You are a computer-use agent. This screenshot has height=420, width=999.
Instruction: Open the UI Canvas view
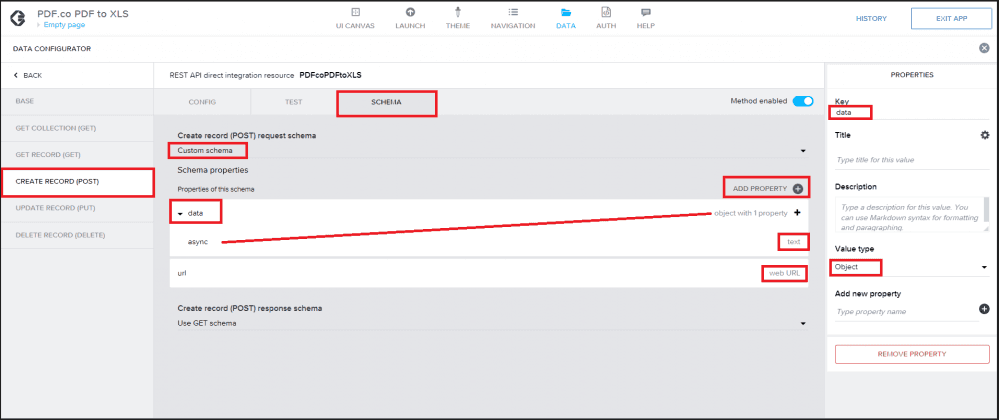pos(354,18)
